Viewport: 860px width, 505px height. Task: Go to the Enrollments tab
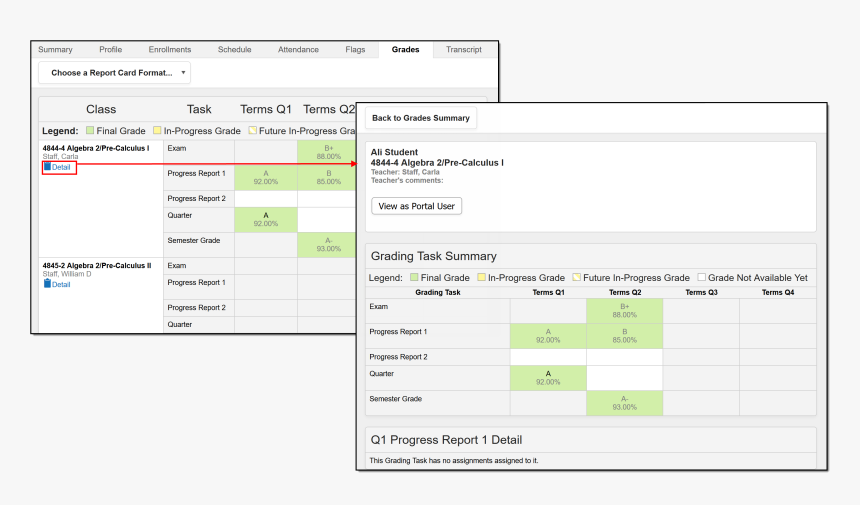tap(170, 49)
